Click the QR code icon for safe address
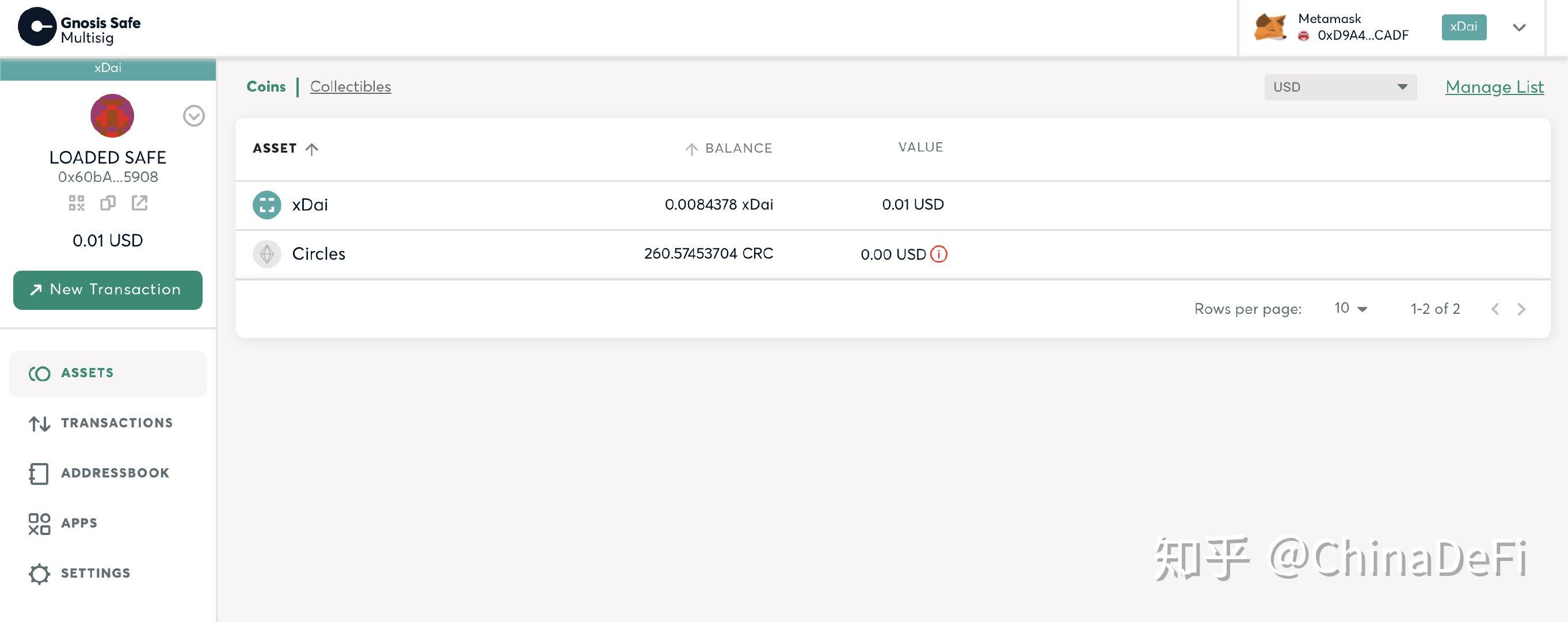This screenshot has height=622, width=1568. point(77,202)
